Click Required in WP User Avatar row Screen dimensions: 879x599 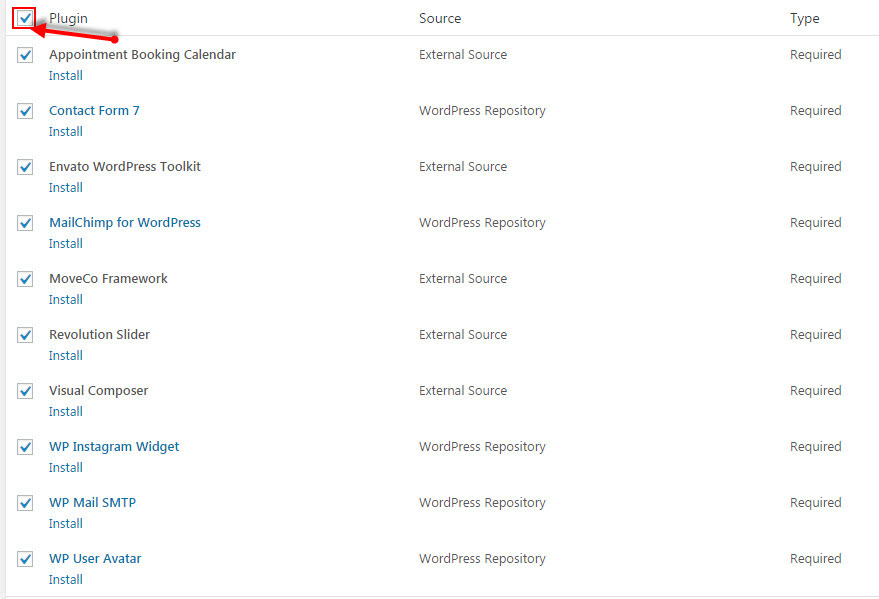click(816, 559)
